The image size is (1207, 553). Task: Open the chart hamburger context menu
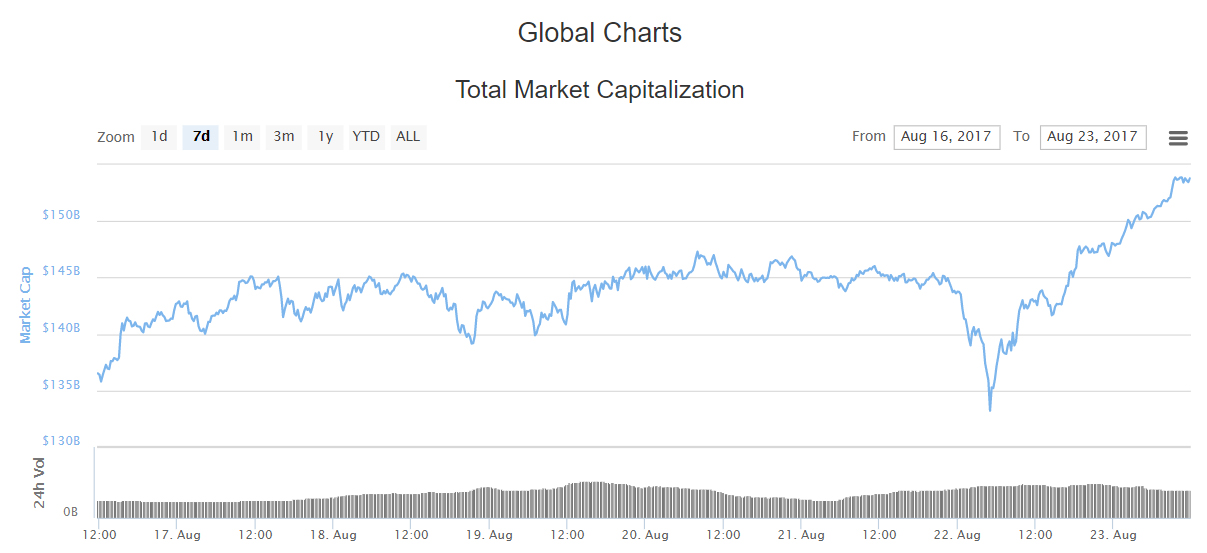(x=1178, y=138)
